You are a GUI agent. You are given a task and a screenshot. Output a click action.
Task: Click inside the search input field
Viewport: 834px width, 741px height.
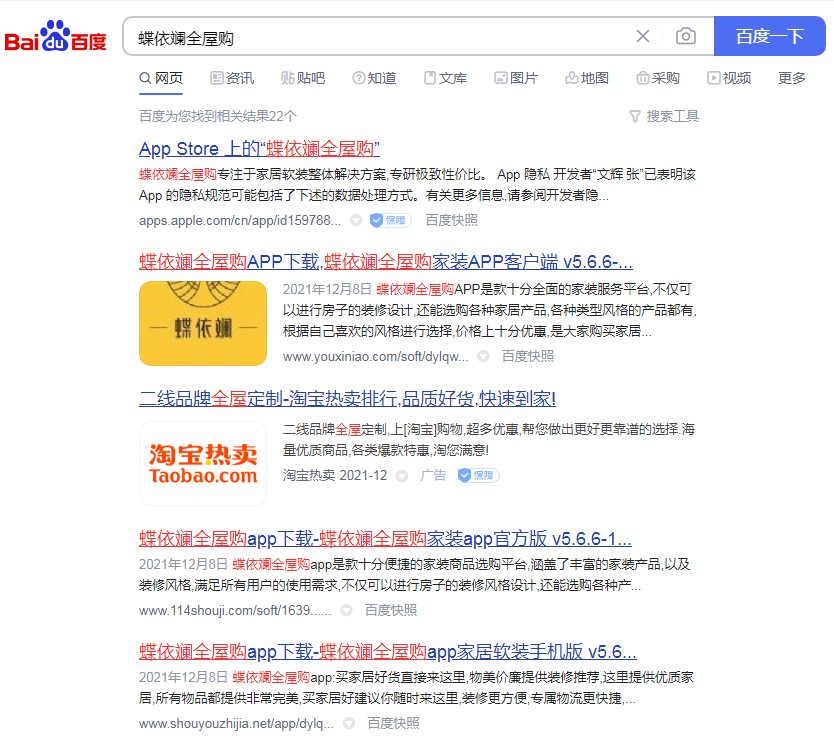coord(380,37)
